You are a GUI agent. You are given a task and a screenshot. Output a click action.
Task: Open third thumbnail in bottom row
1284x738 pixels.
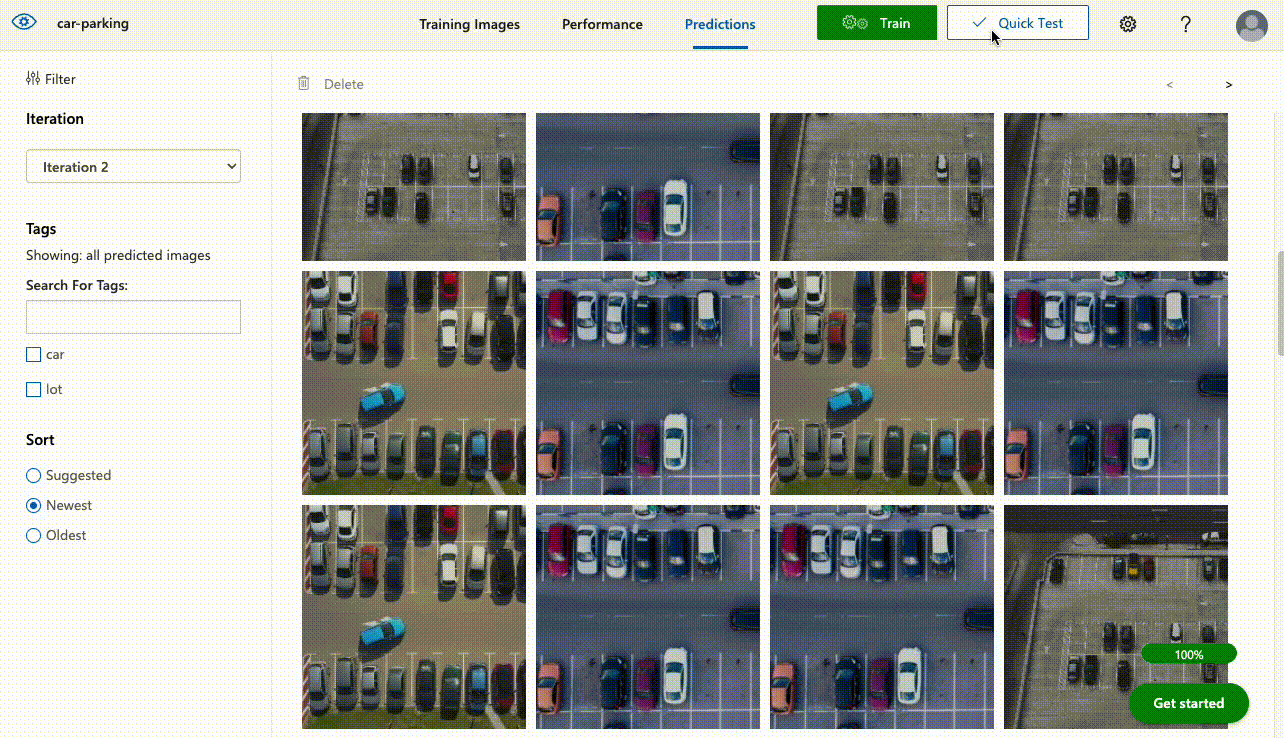click(882, 617)
